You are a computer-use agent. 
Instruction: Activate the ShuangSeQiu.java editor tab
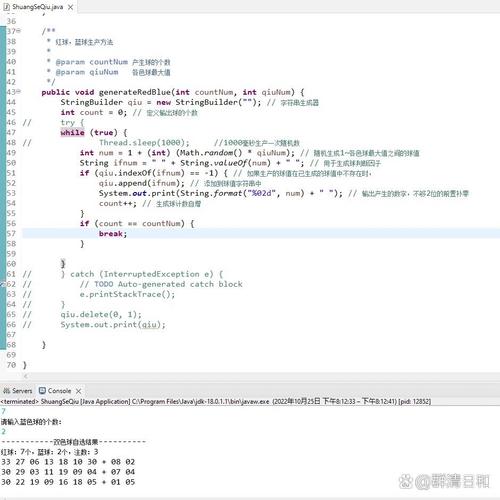point(37,7)
